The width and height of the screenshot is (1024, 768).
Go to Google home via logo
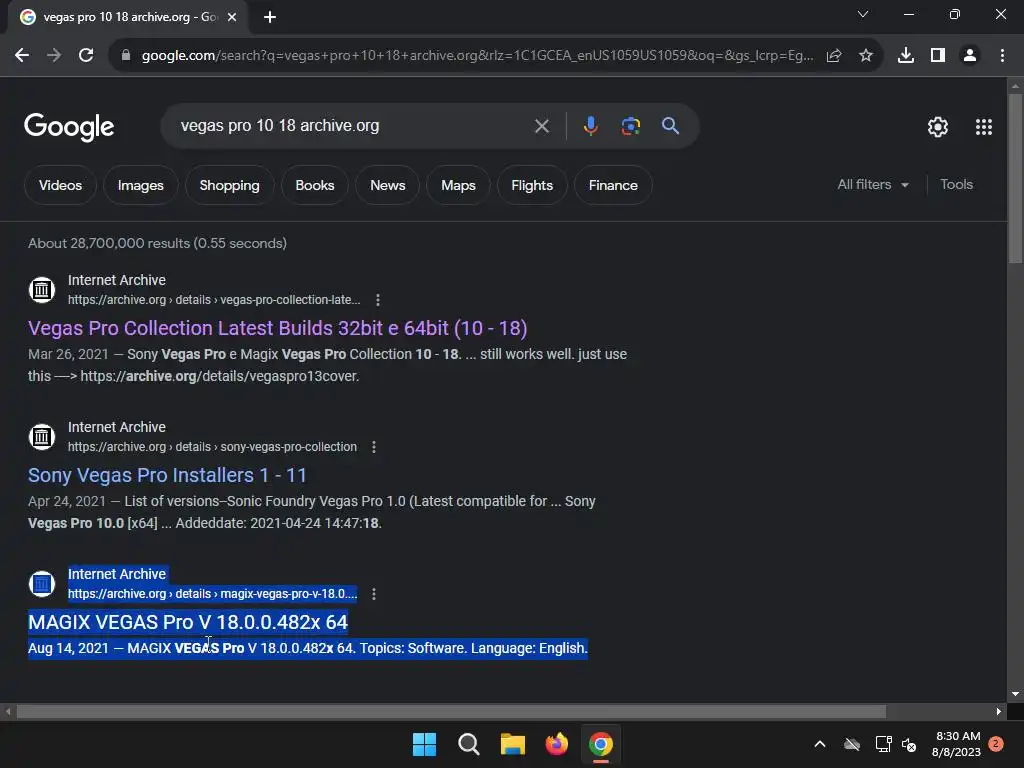69,127
